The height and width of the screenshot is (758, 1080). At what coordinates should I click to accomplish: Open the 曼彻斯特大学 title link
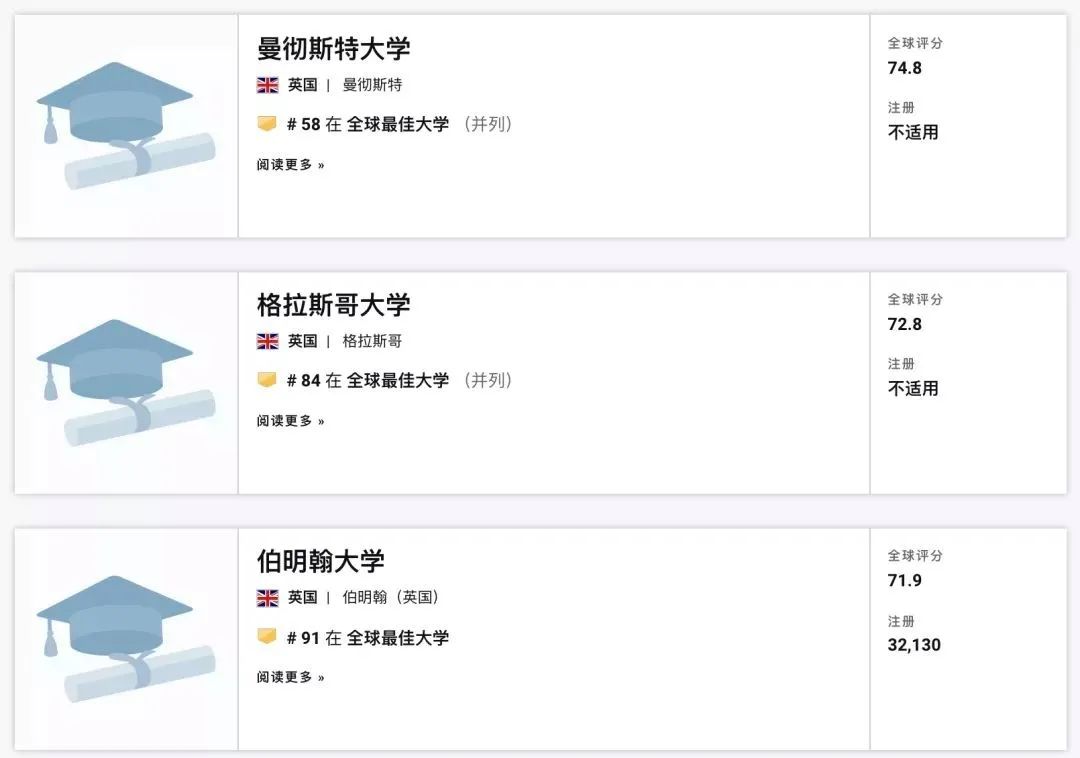pos(333,48)
